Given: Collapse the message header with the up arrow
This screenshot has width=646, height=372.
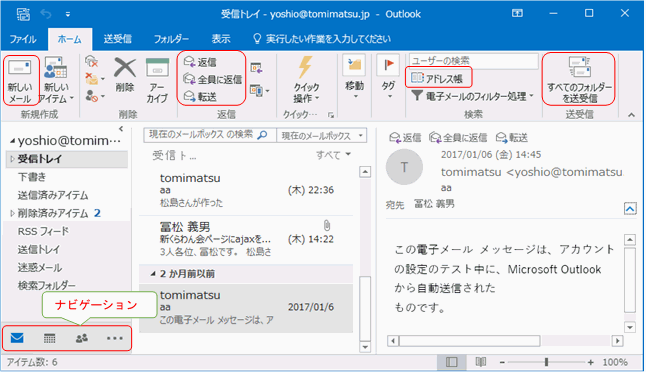Looking at the screenshot, I should tap(630, 209).
